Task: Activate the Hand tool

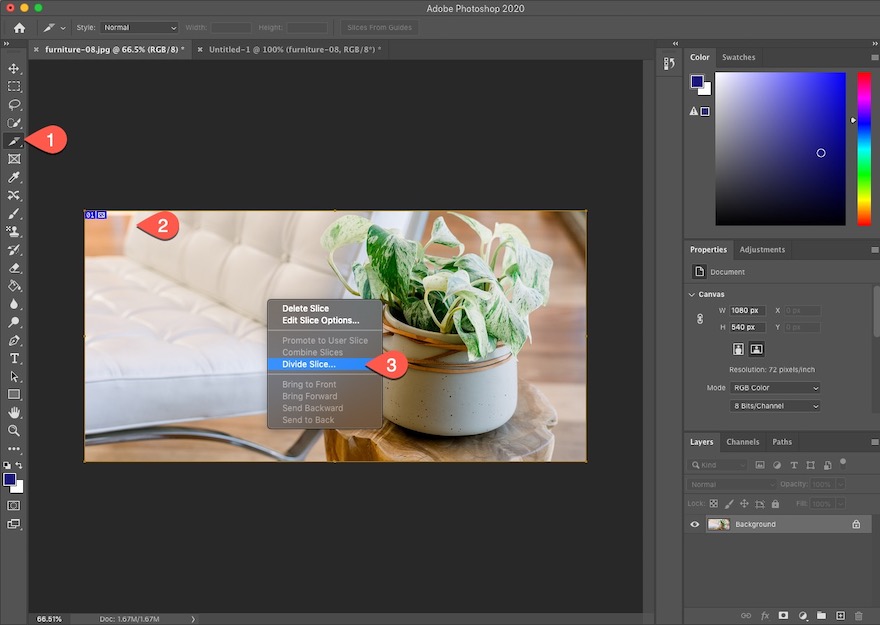Action: click(14, 412)
